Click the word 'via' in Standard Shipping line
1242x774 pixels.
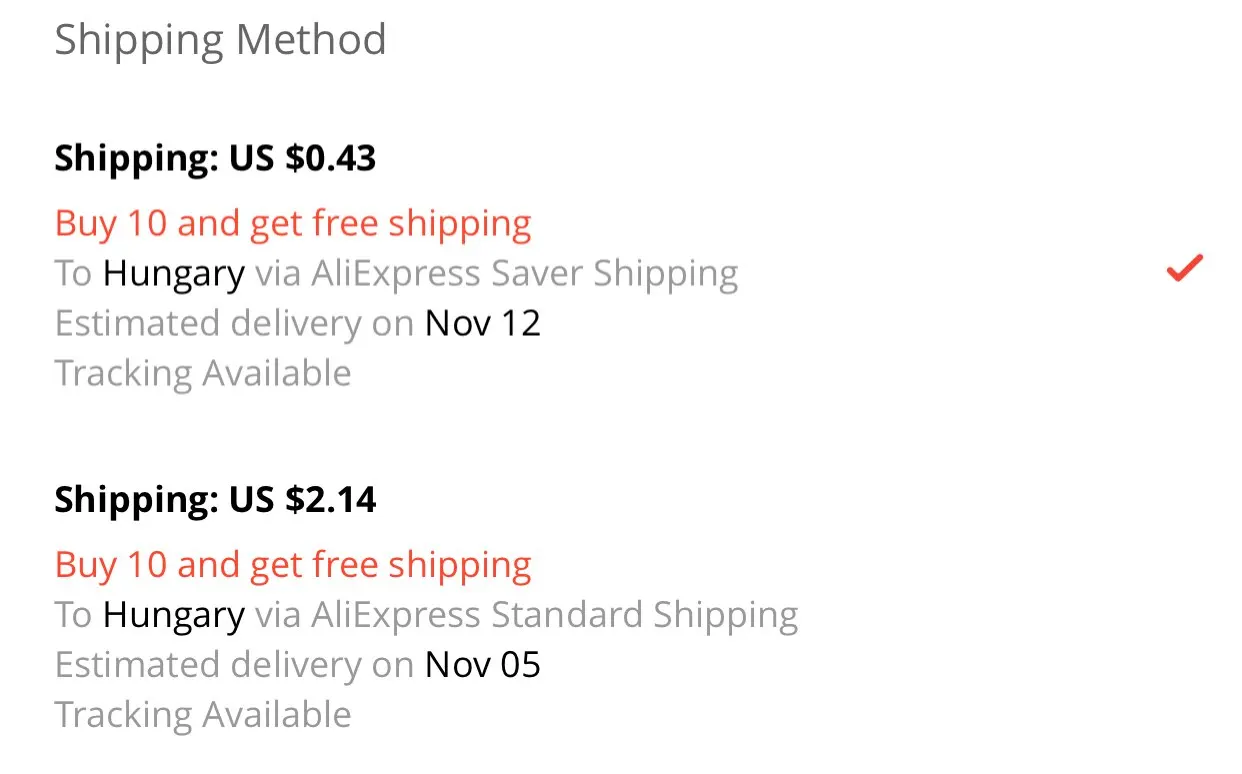click(277, 615)
